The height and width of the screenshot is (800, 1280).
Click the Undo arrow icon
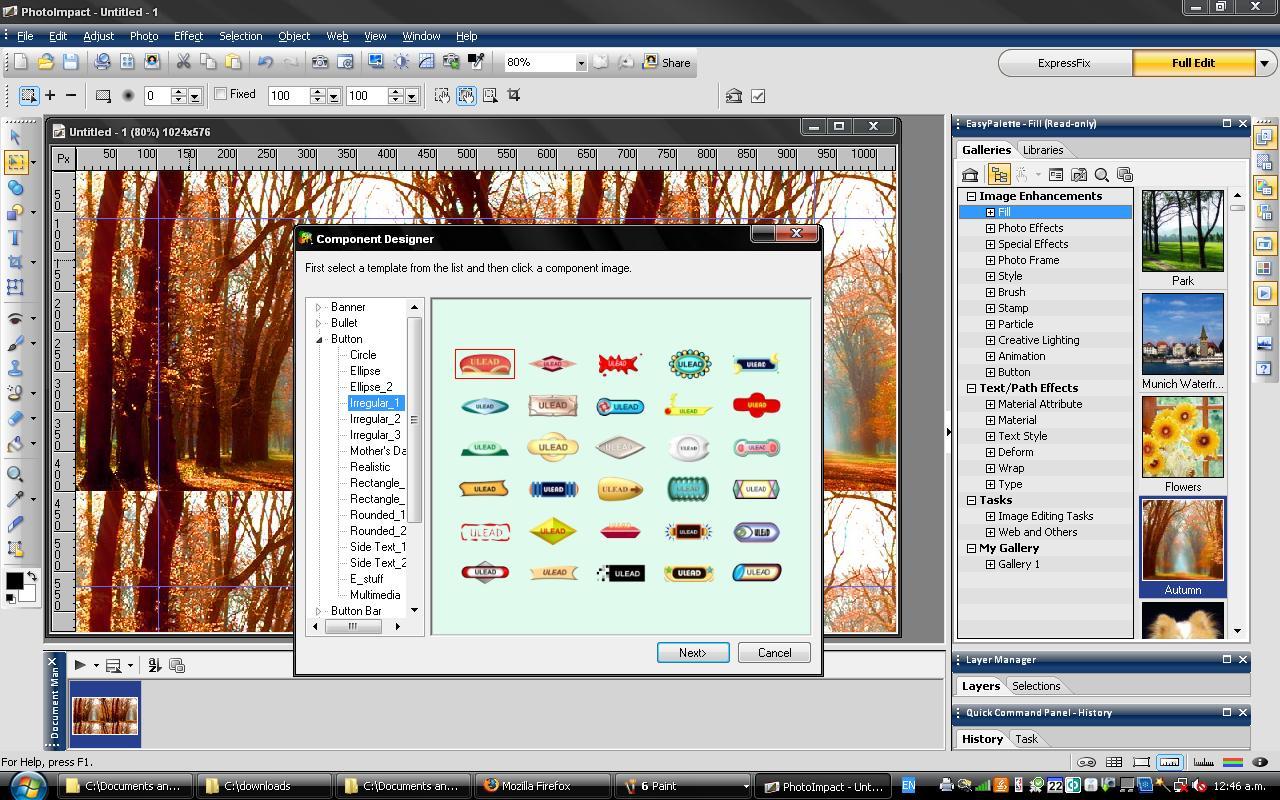tap(265, 62)
